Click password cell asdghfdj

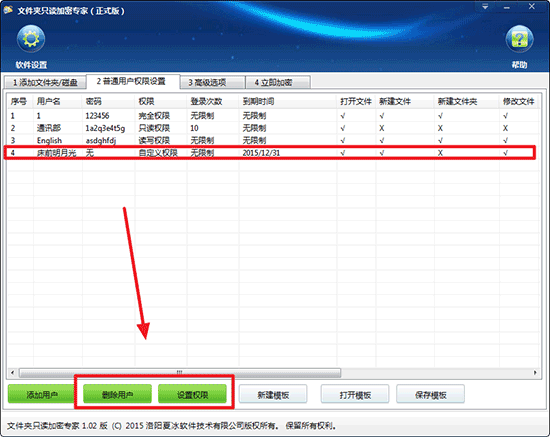coord(100,141)
